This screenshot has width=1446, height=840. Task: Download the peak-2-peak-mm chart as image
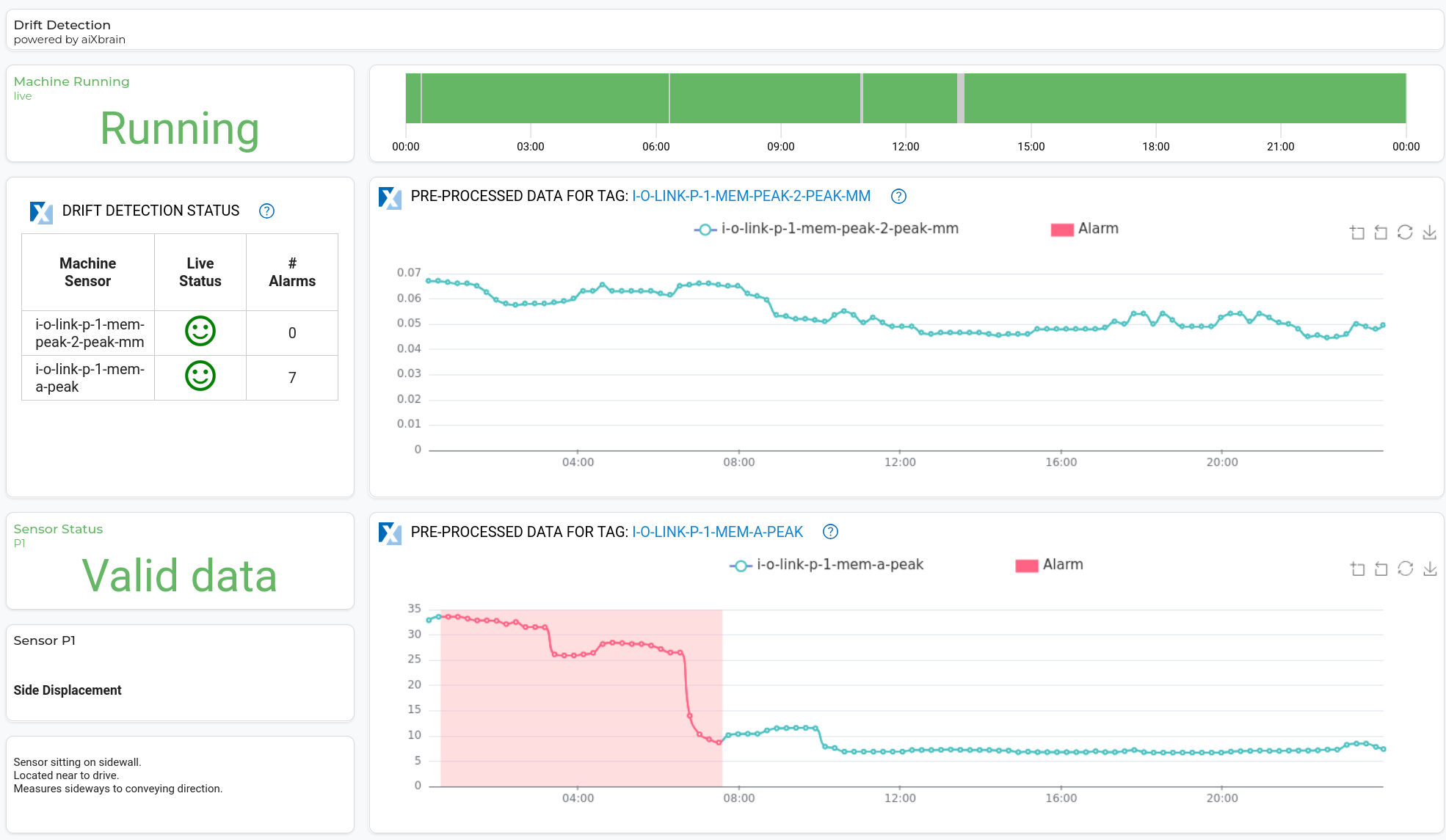point(1429,233)
